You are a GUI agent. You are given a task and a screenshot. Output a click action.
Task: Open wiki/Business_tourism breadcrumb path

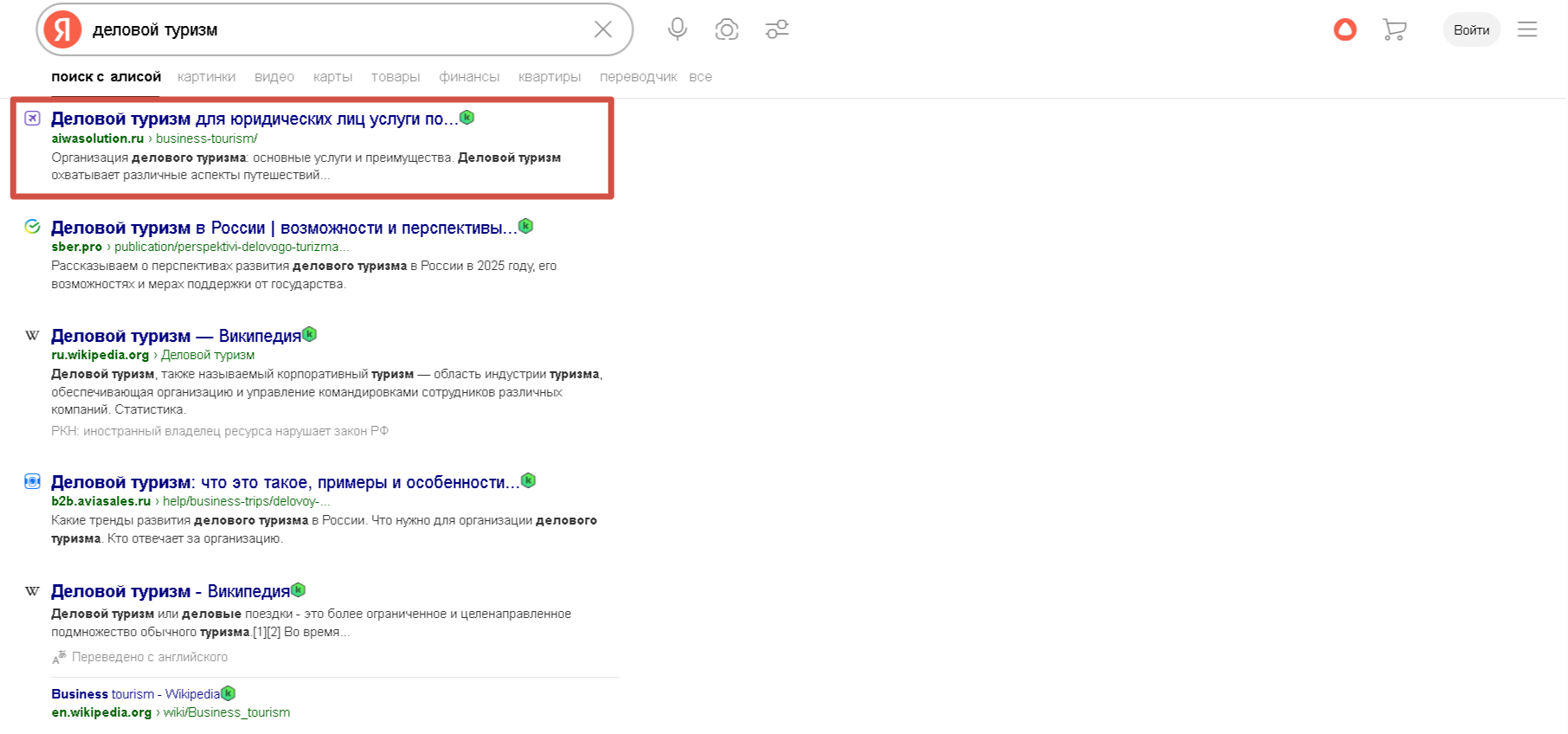tap(227, 712)
